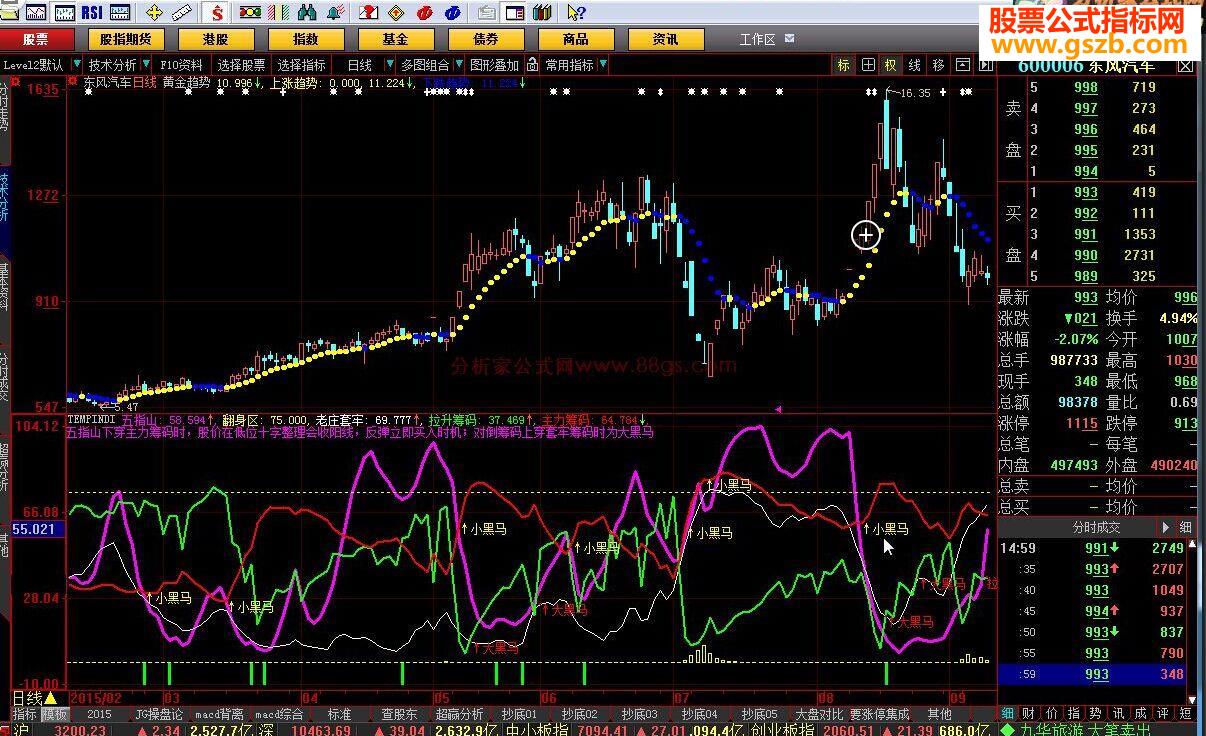Image resolution: width=1206 pixels, height=736 pixels.
Task: Select the 超赢分析 tab
Action: [460, 714]
